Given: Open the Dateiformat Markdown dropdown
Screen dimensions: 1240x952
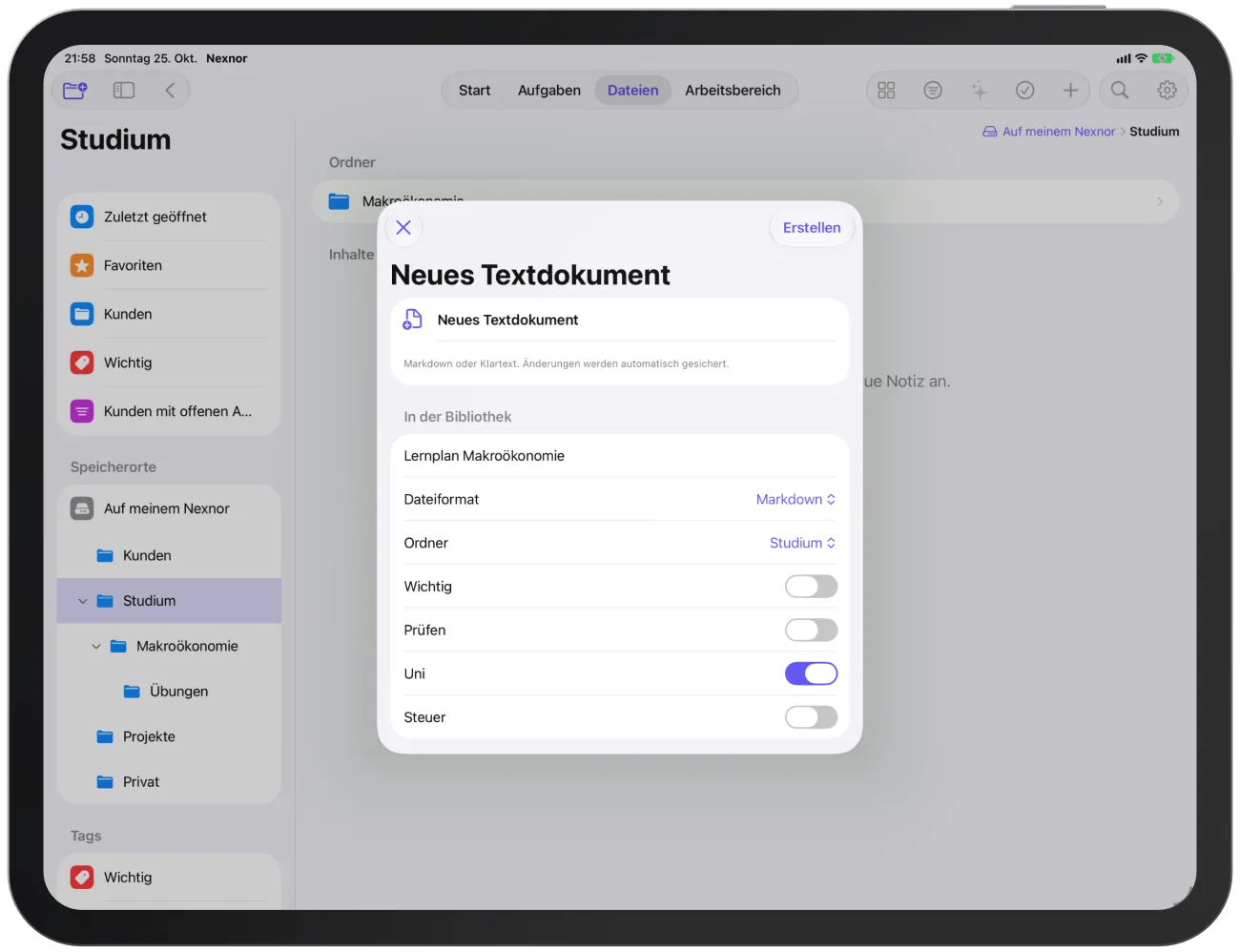Looking at the screenshot, I should click(x=796, y=500).
